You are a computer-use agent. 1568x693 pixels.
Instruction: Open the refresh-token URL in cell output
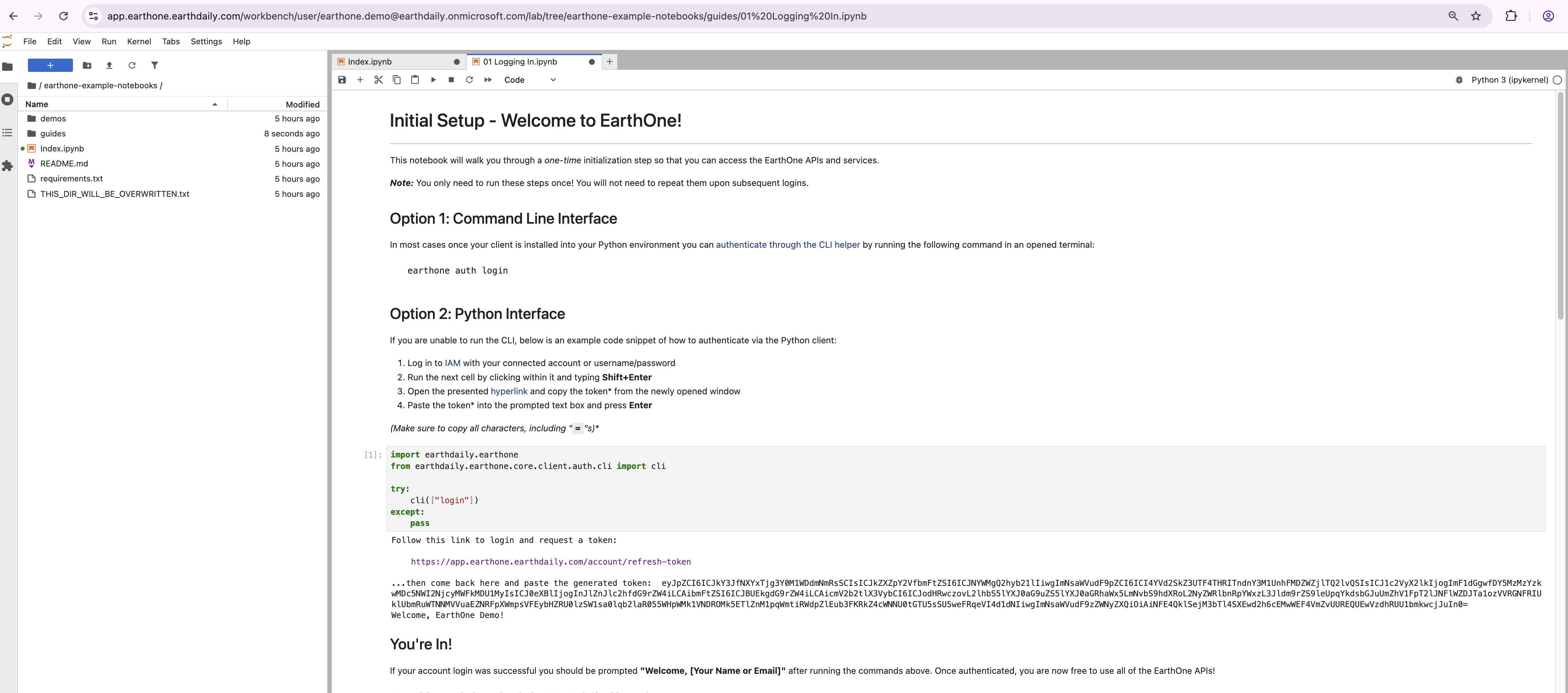click(551, 561)
